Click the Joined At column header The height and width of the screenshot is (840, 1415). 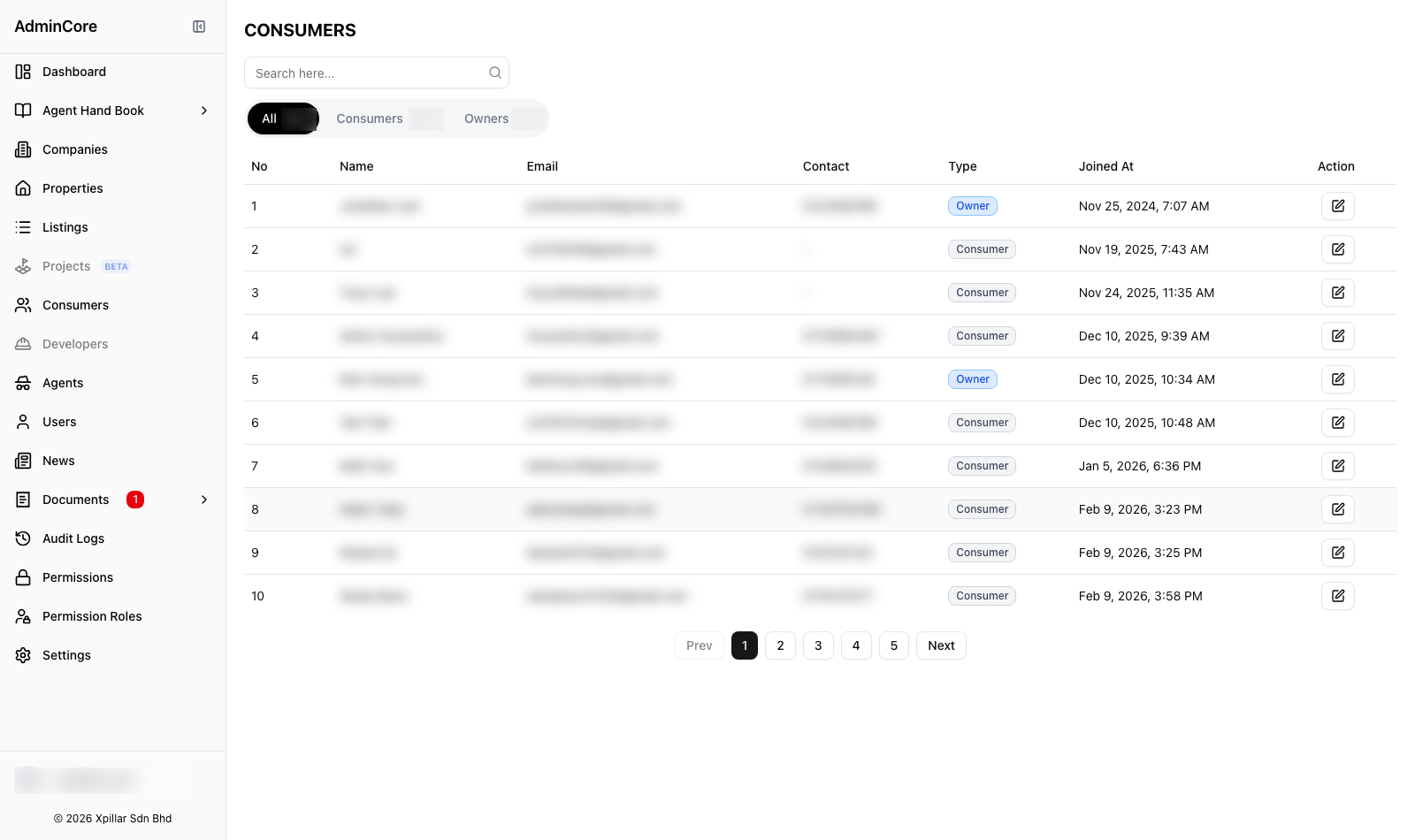(x=1106, y=166)
